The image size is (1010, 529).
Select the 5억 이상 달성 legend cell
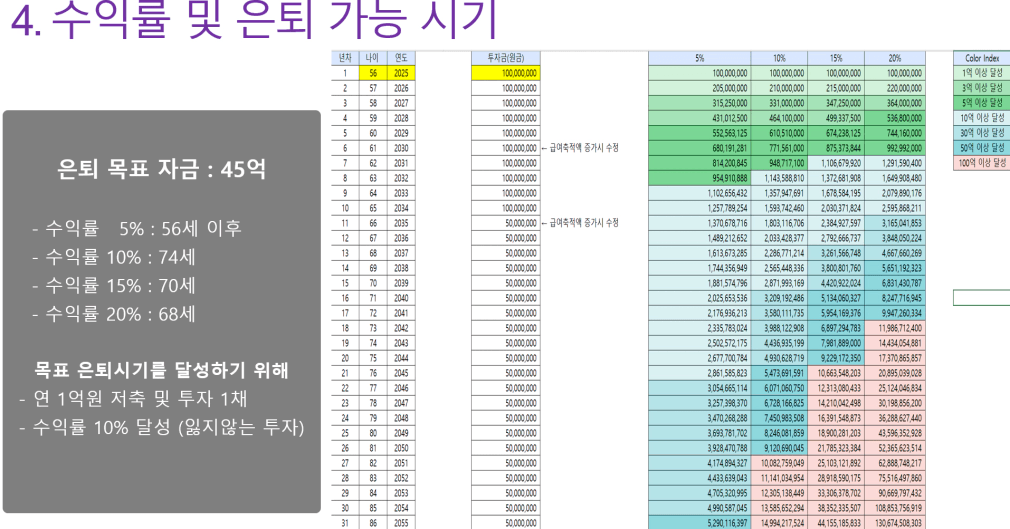point(982,102)
